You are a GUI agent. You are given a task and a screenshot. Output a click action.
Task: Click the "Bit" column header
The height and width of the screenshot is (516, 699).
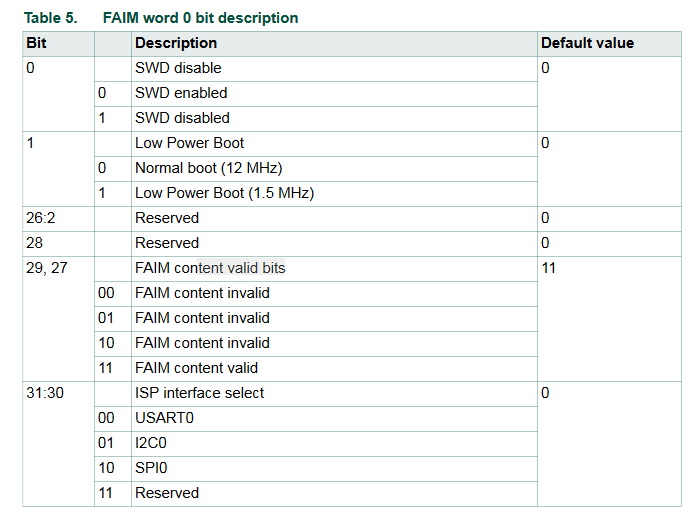36,43
